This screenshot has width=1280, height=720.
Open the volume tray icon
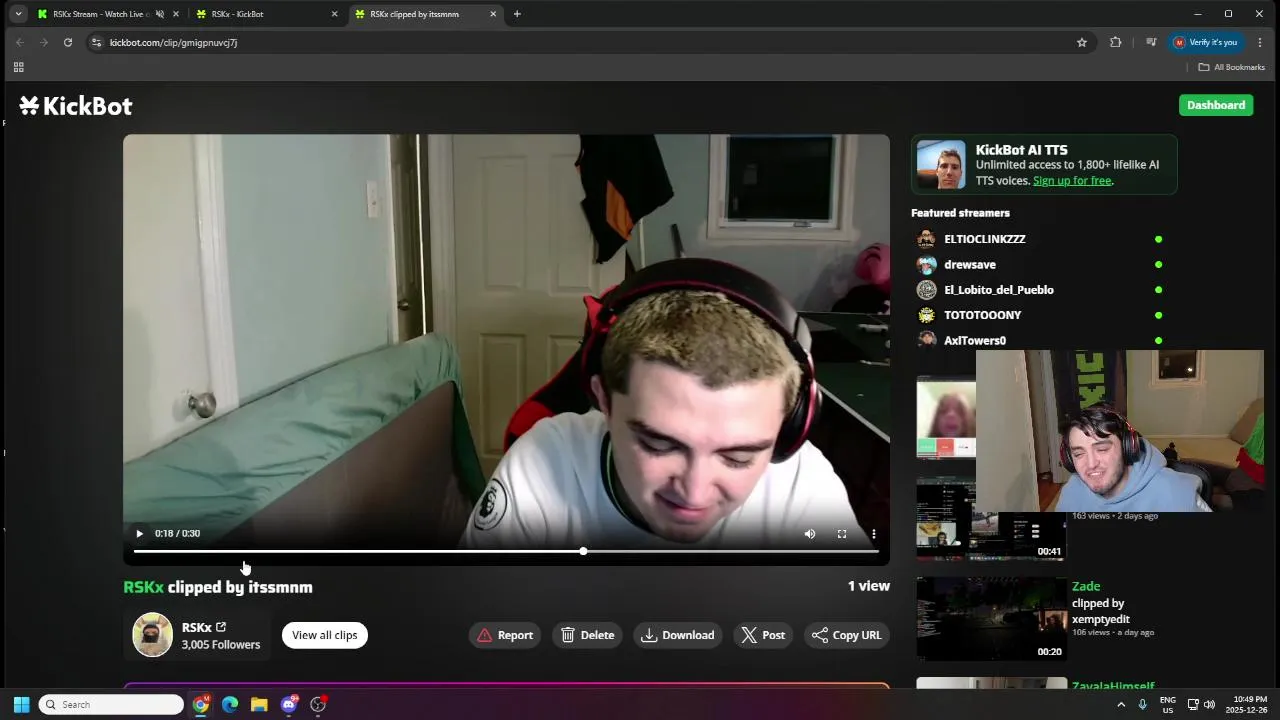tap(1210, 705)
